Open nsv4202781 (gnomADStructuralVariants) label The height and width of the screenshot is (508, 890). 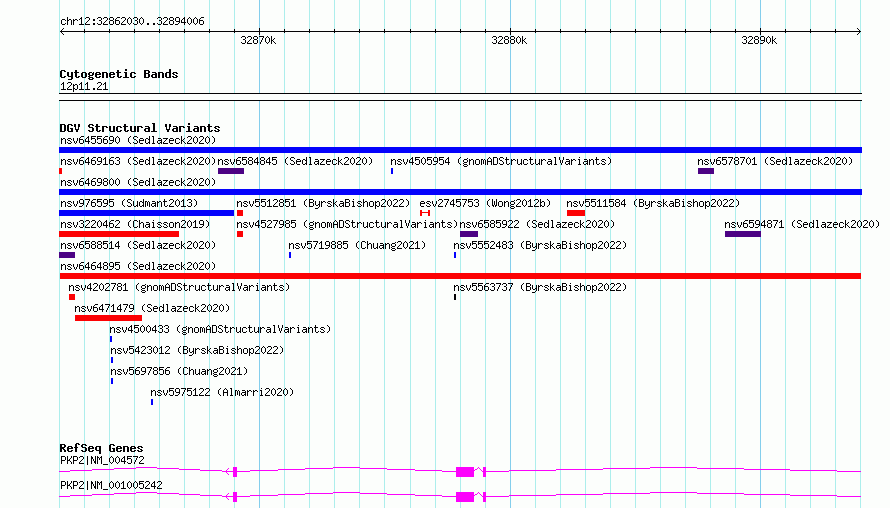click(x=179, y=287)
